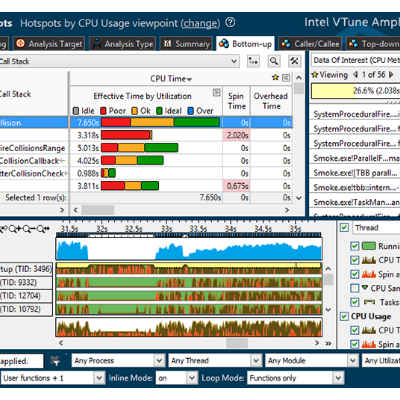Click the grid scroll down arrow beside the Selected row
This screenshot has width=400, height=400.
(299, 198)
